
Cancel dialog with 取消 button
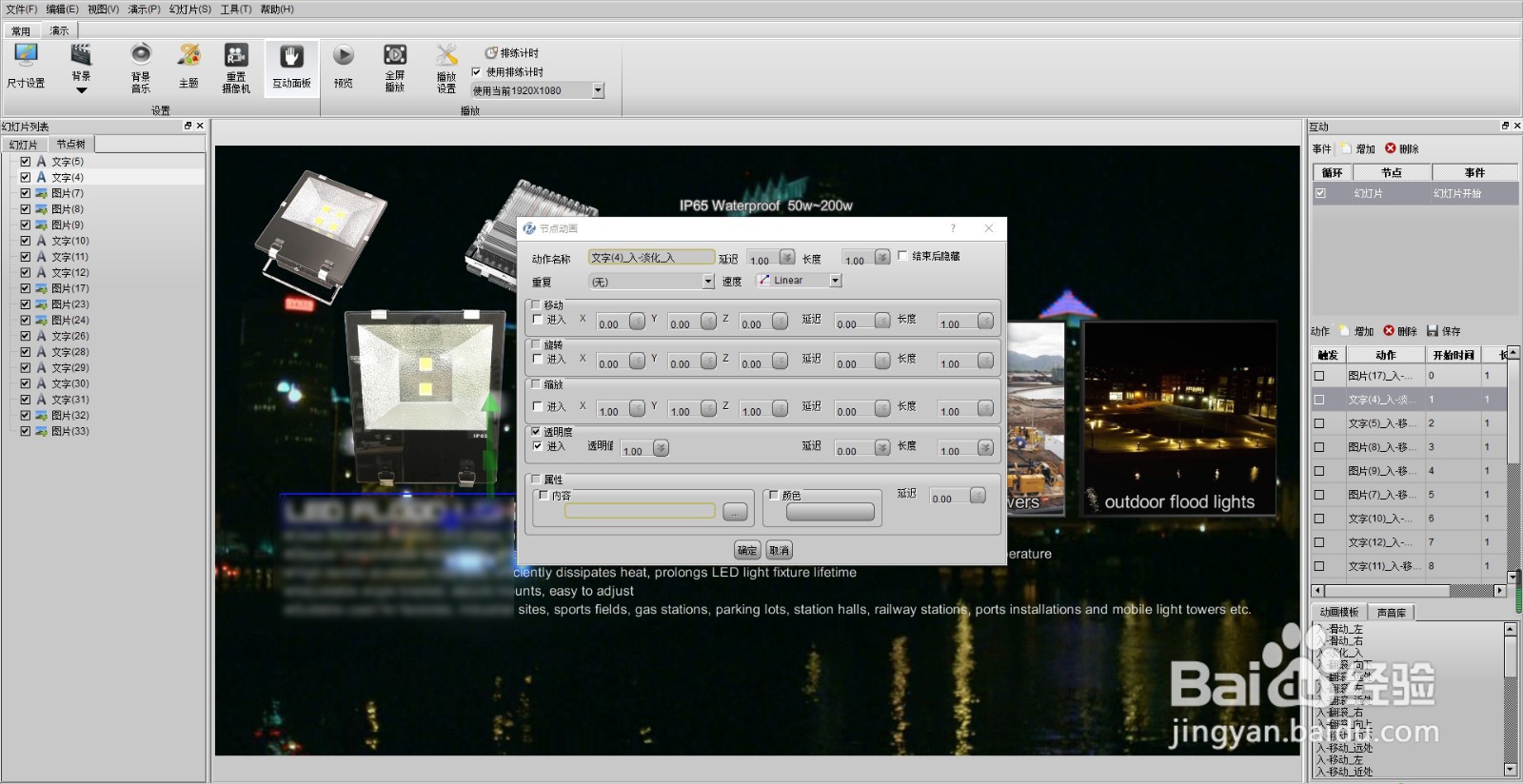coord(779,550)
